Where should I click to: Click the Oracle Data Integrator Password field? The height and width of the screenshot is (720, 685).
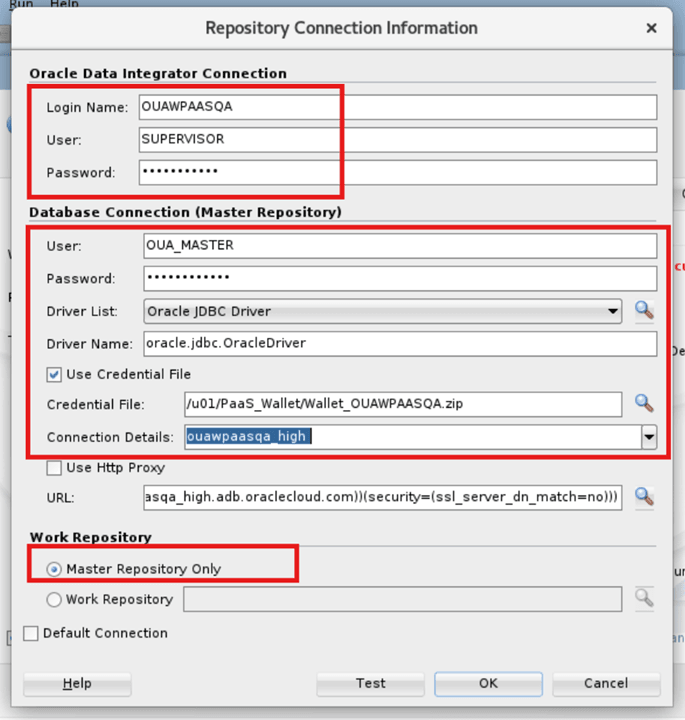398,172
